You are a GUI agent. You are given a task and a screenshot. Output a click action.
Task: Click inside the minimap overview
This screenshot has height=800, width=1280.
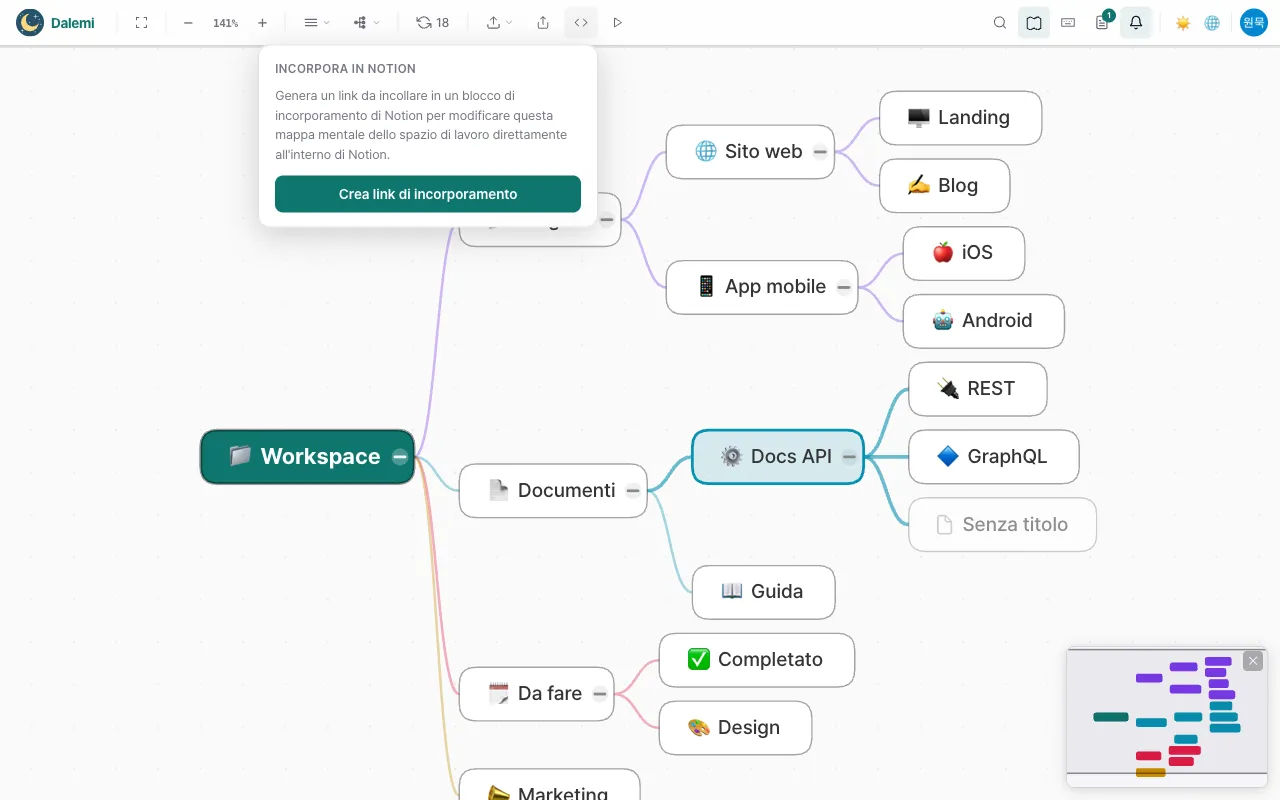point(1167,718)
